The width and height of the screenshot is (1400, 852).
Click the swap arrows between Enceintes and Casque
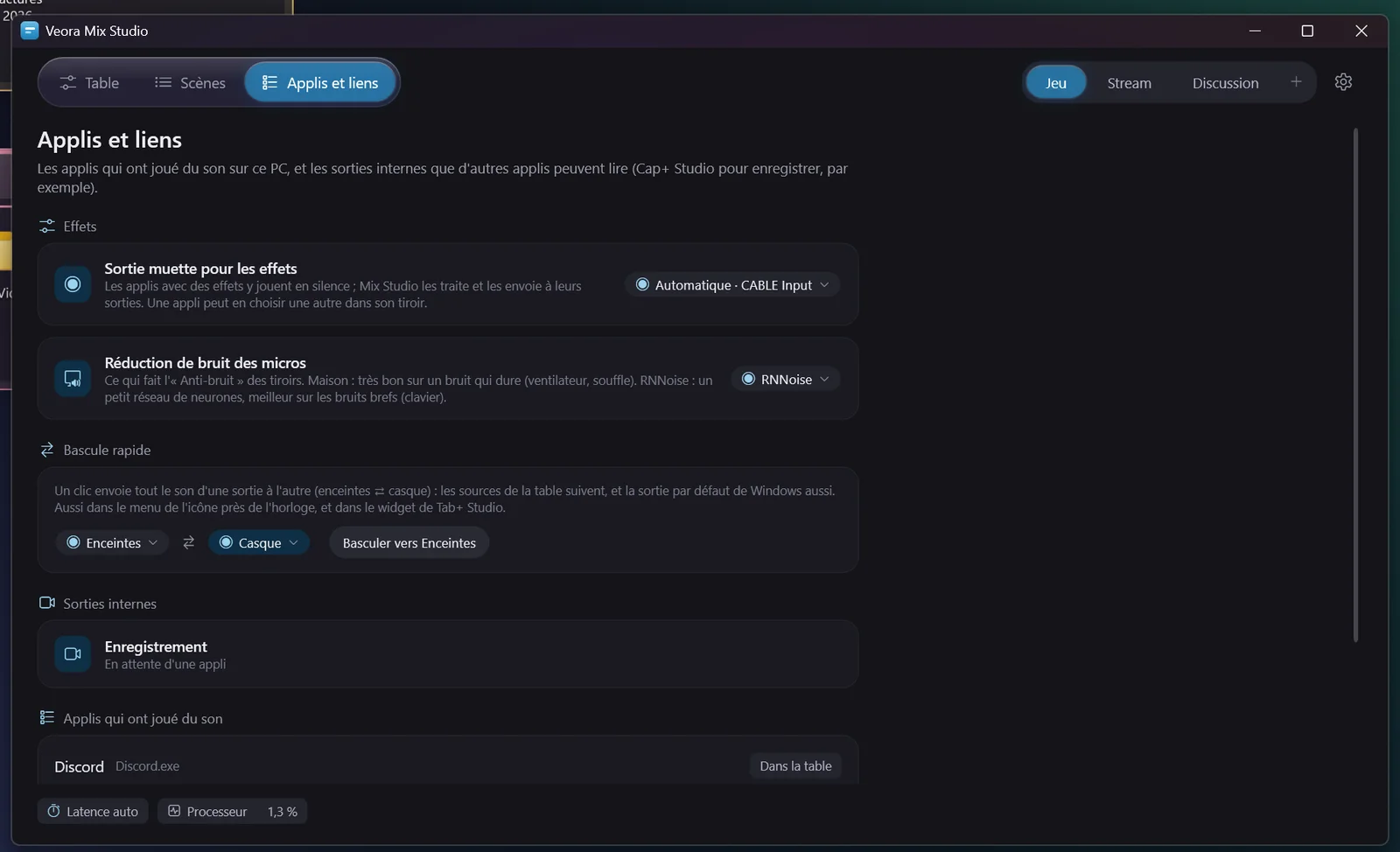188,542
